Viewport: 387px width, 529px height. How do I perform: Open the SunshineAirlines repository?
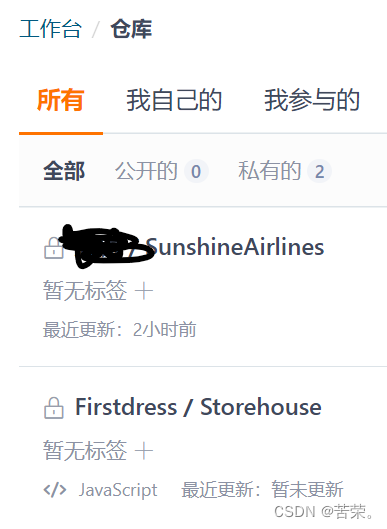coord(236,247)
